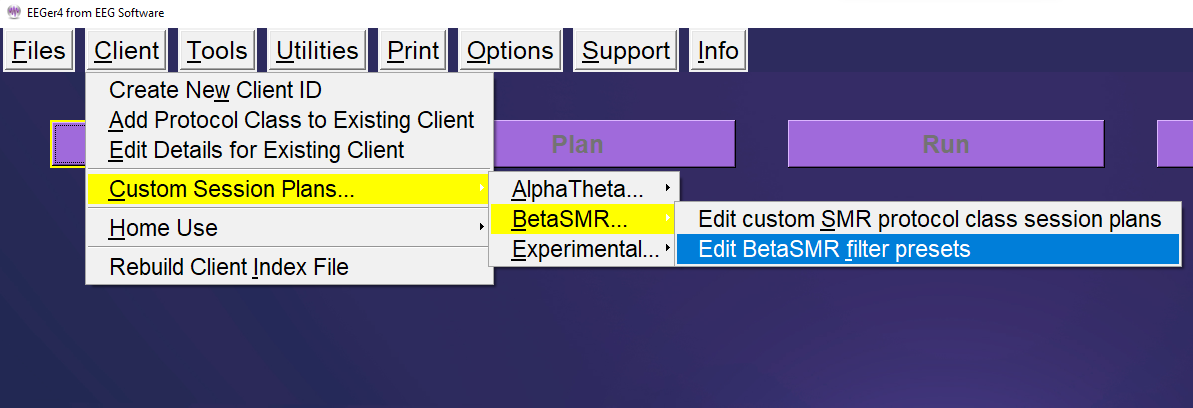Open the Support menu

(626, 51)
